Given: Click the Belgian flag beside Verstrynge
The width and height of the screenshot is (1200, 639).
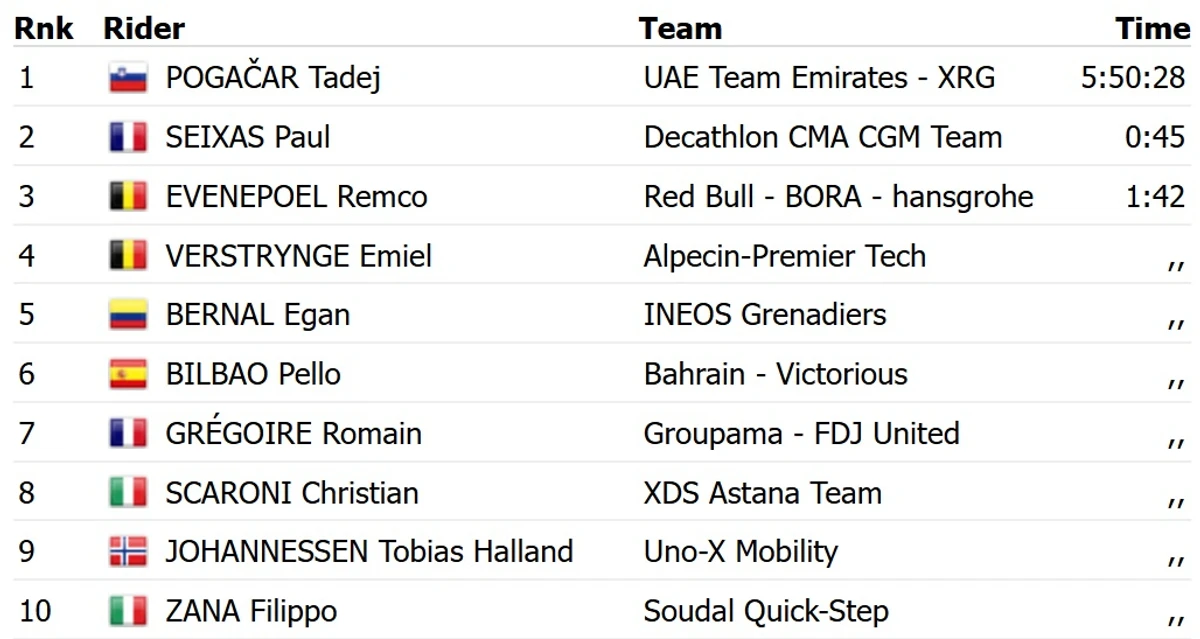Looking at the screenshot, I should point(128,256).
